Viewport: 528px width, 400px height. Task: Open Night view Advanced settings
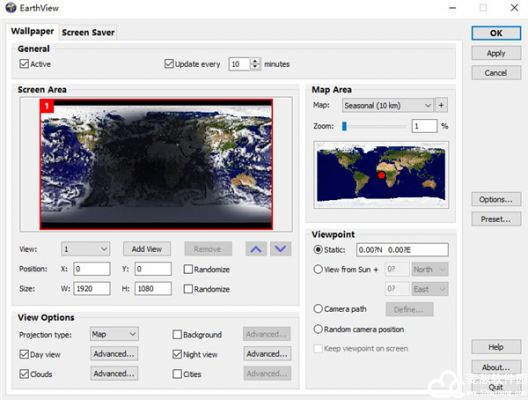pos(267,354)
